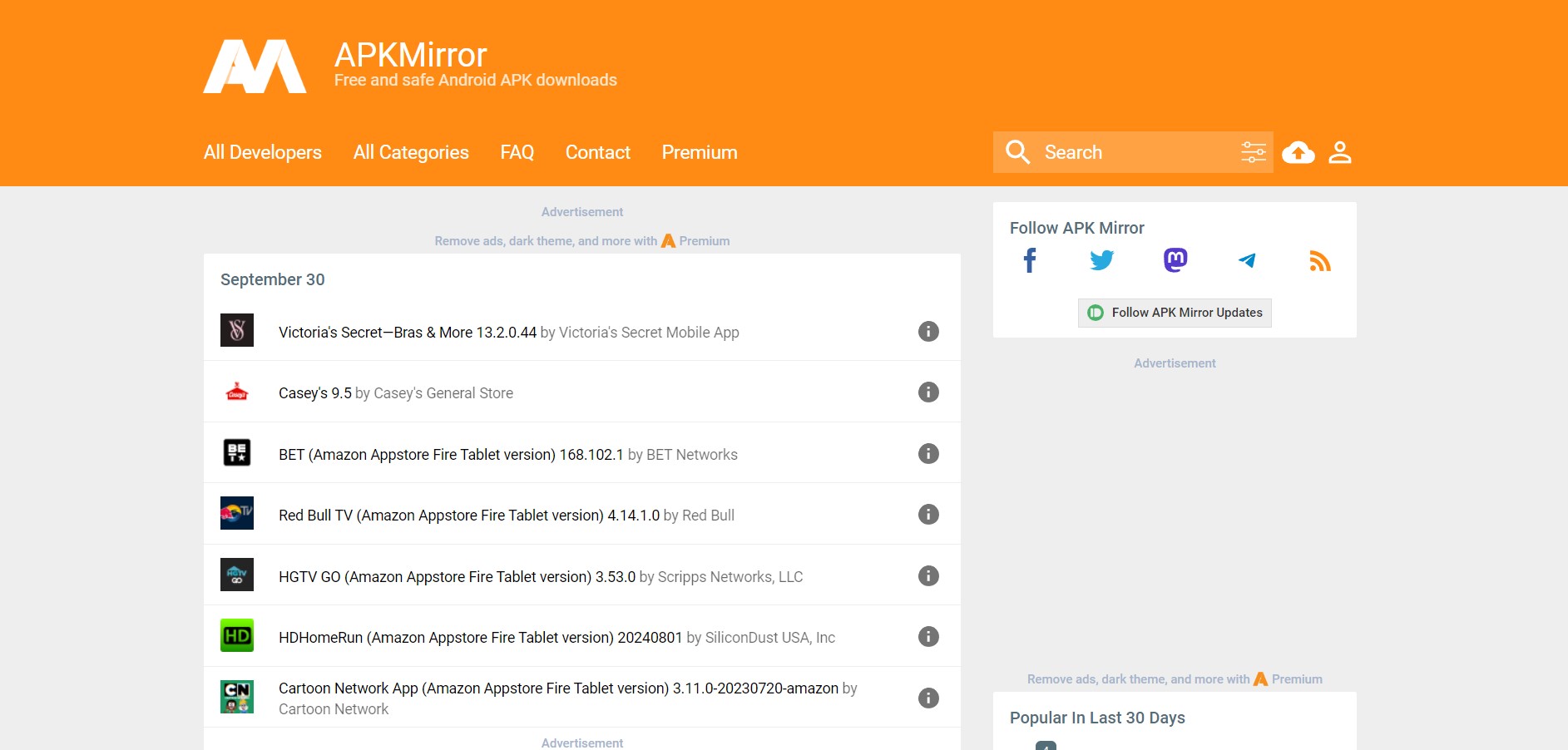Open info icon for Victoria's Secret app
The width and height of the screenshot is (1568, 750).
click(928, 331)
